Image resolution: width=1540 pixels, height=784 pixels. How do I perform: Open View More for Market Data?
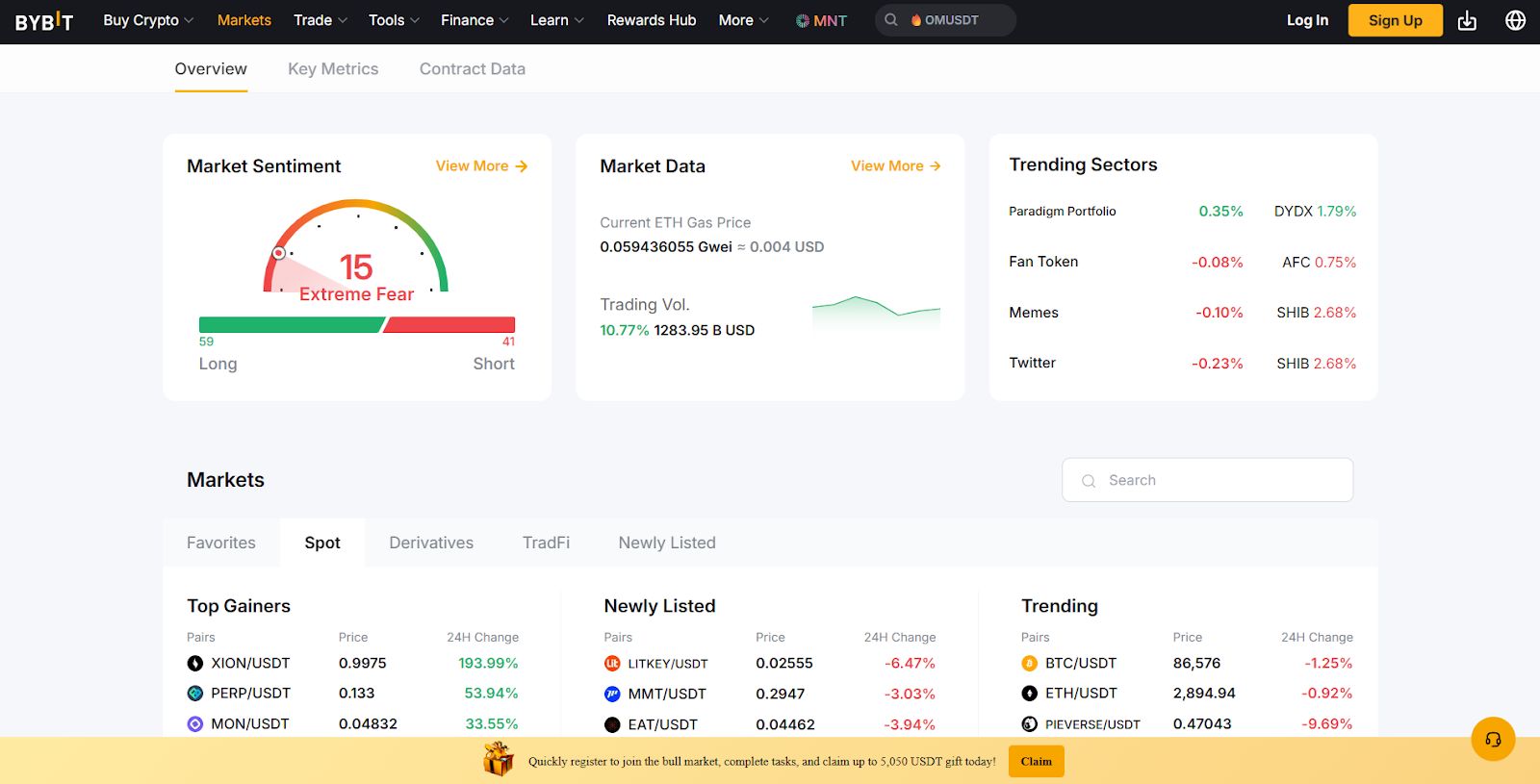pyautogui.click(x=895, y=166)
